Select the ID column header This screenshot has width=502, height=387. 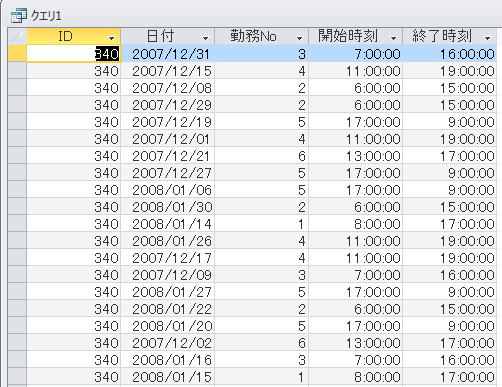[x=73, y=36]
